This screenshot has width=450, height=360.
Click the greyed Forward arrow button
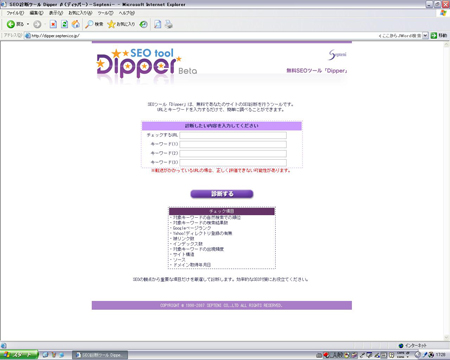point(37,24)
